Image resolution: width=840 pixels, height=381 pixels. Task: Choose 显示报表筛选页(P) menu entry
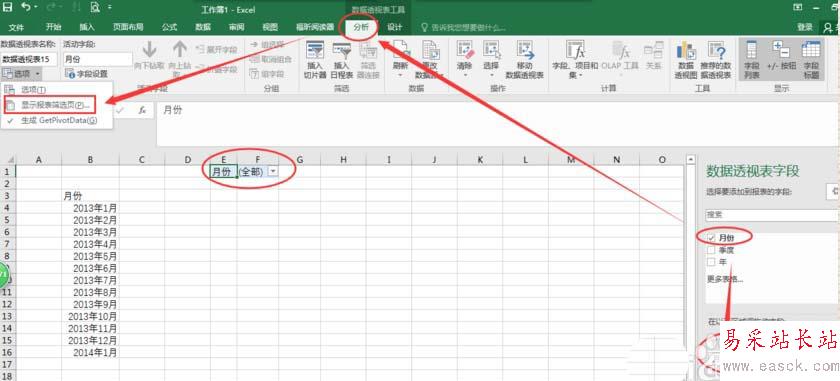pyautogui.click(x=49, y=105)
